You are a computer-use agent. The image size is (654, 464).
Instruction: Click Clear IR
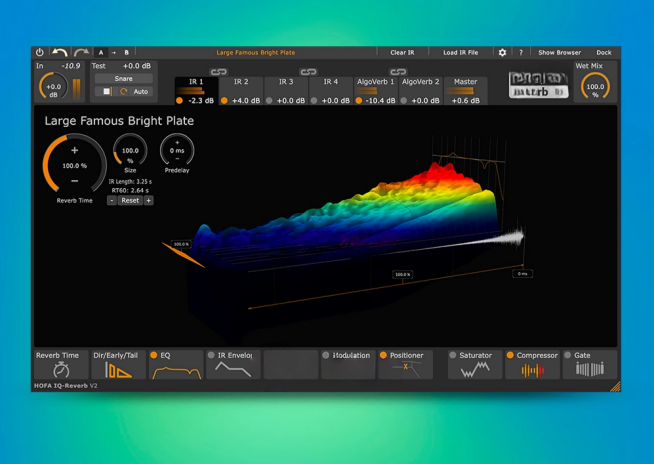pos(402,53)
